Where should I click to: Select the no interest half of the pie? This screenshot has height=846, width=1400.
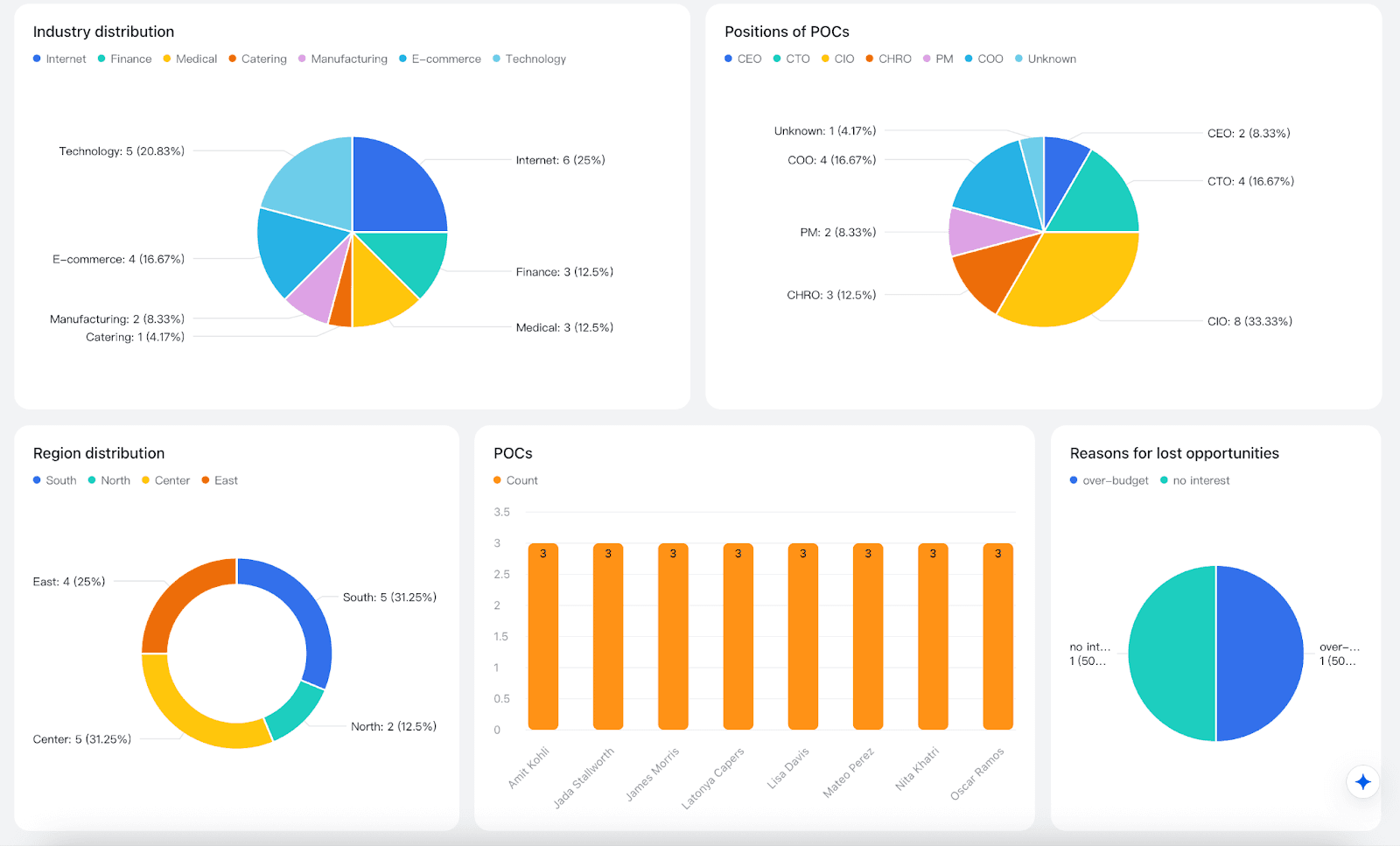pos(1172,654)
